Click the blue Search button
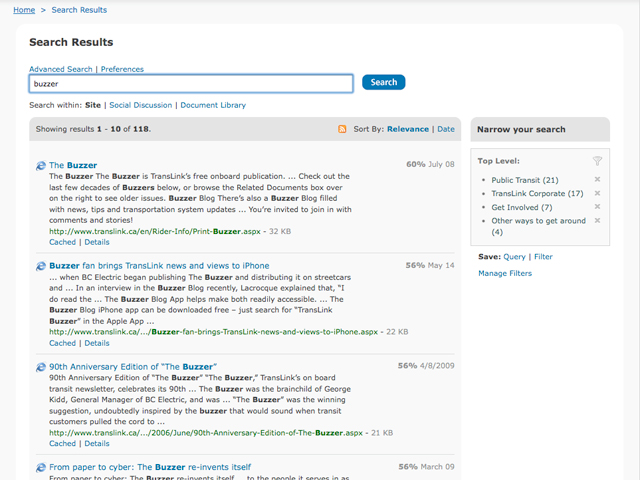 click(383, 83)
